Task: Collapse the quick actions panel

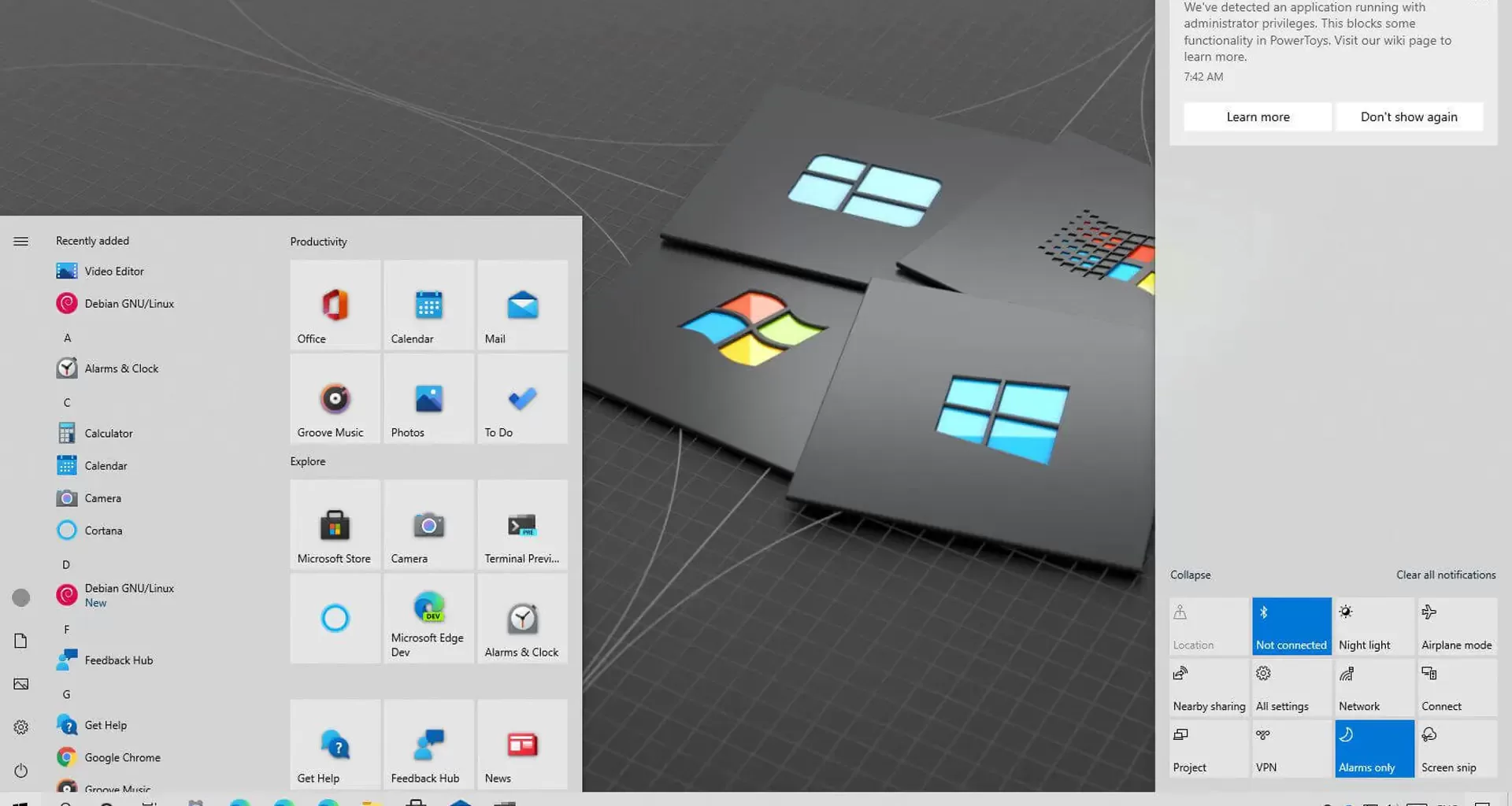Action: tap(1190, 575)
